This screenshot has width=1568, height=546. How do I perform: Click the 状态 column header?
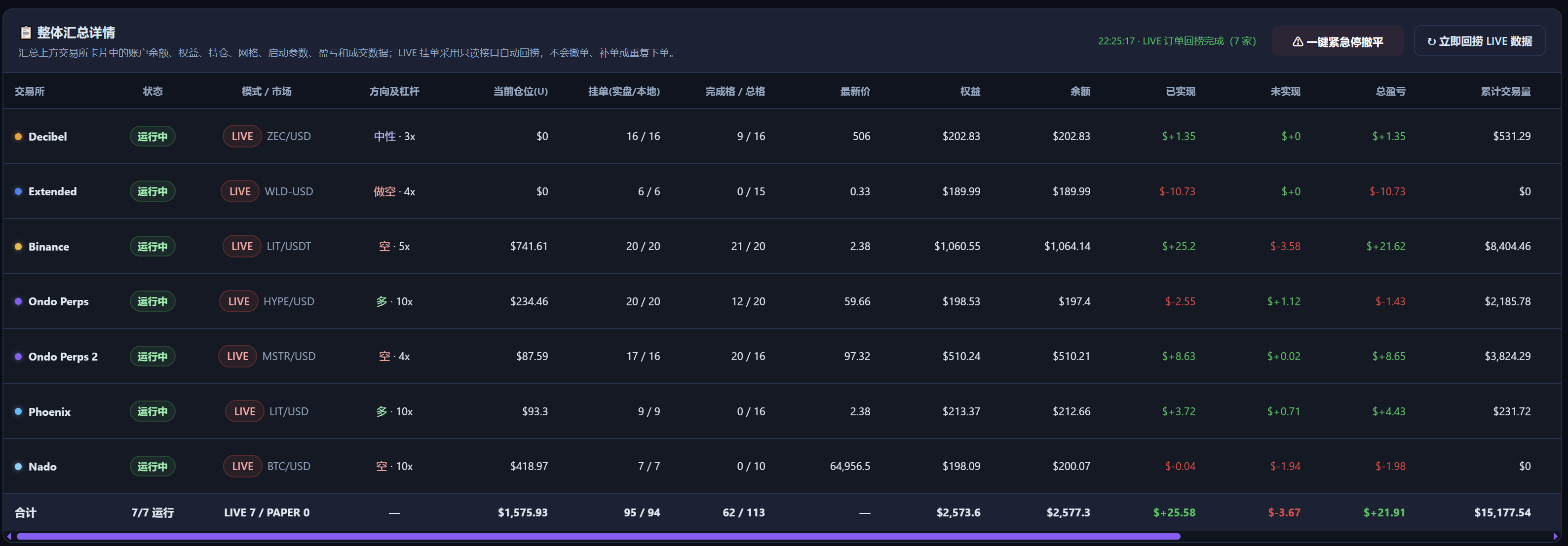(x=153, y=91)
